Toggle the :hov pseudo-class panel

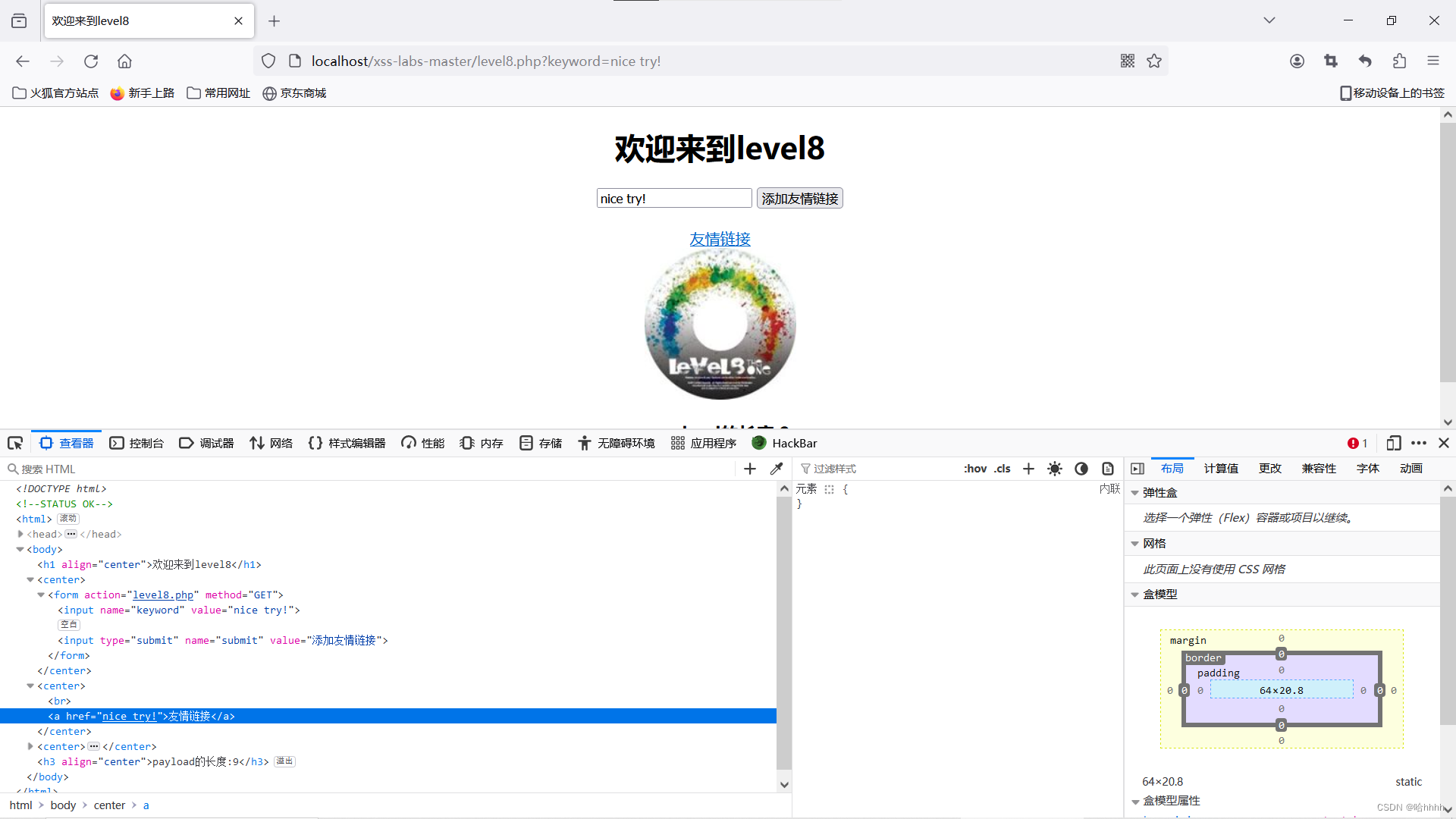[x=974, y=469]
